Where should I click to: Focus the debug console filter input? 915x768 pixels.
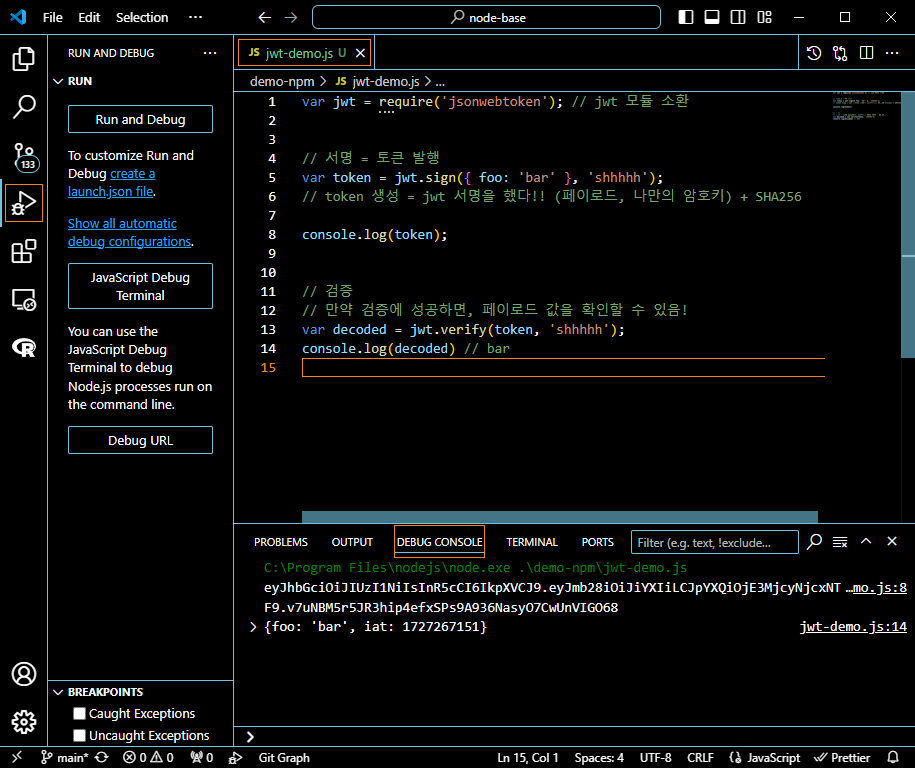[714, 542]
